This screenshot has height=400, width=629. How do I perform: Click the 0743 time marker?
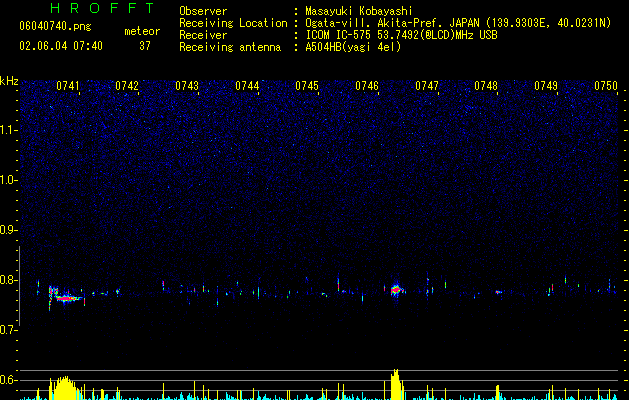[187, 86]
